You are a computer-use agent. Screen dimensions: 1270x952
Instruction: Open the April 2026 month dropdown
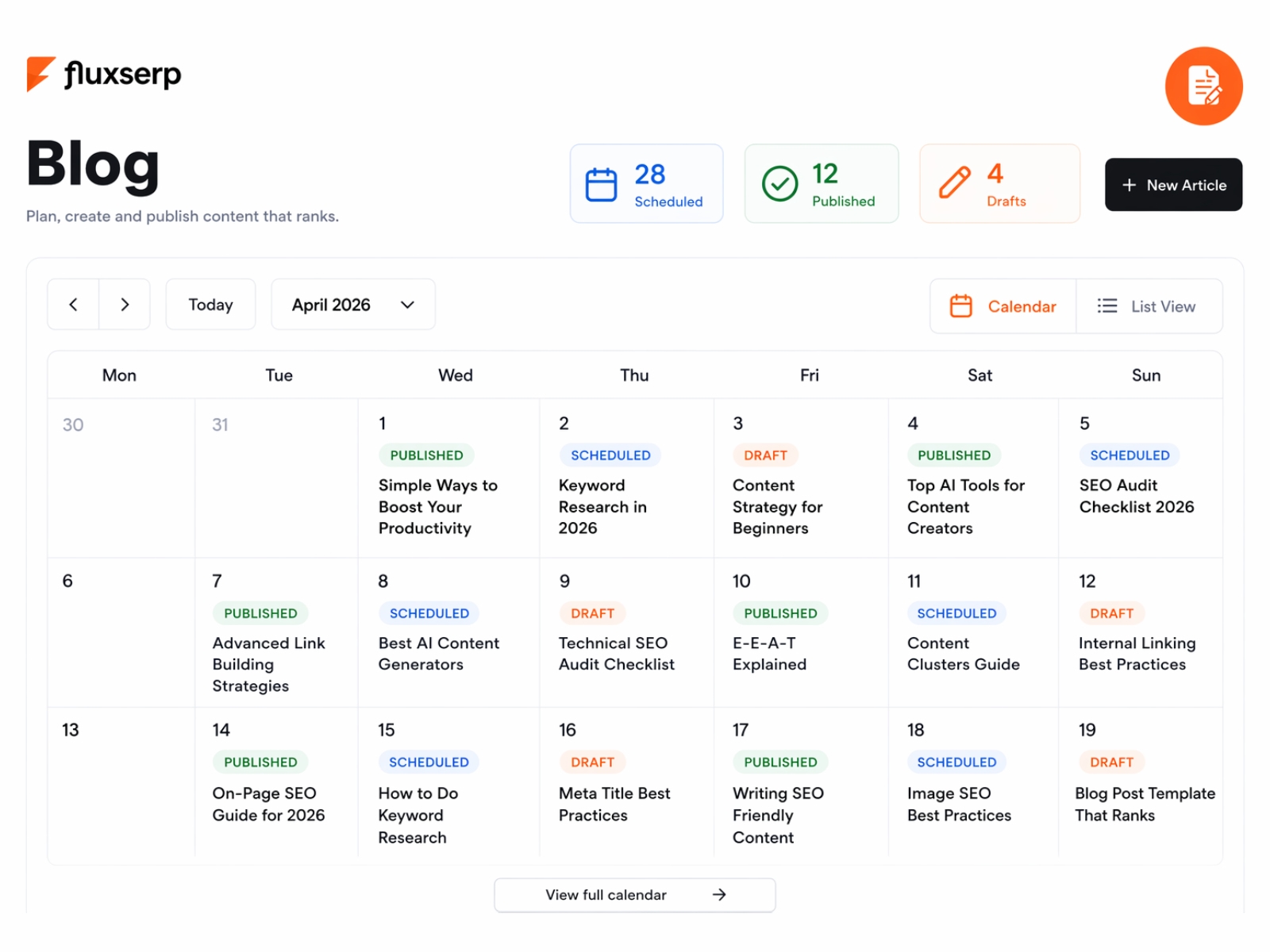coord(352,304)
